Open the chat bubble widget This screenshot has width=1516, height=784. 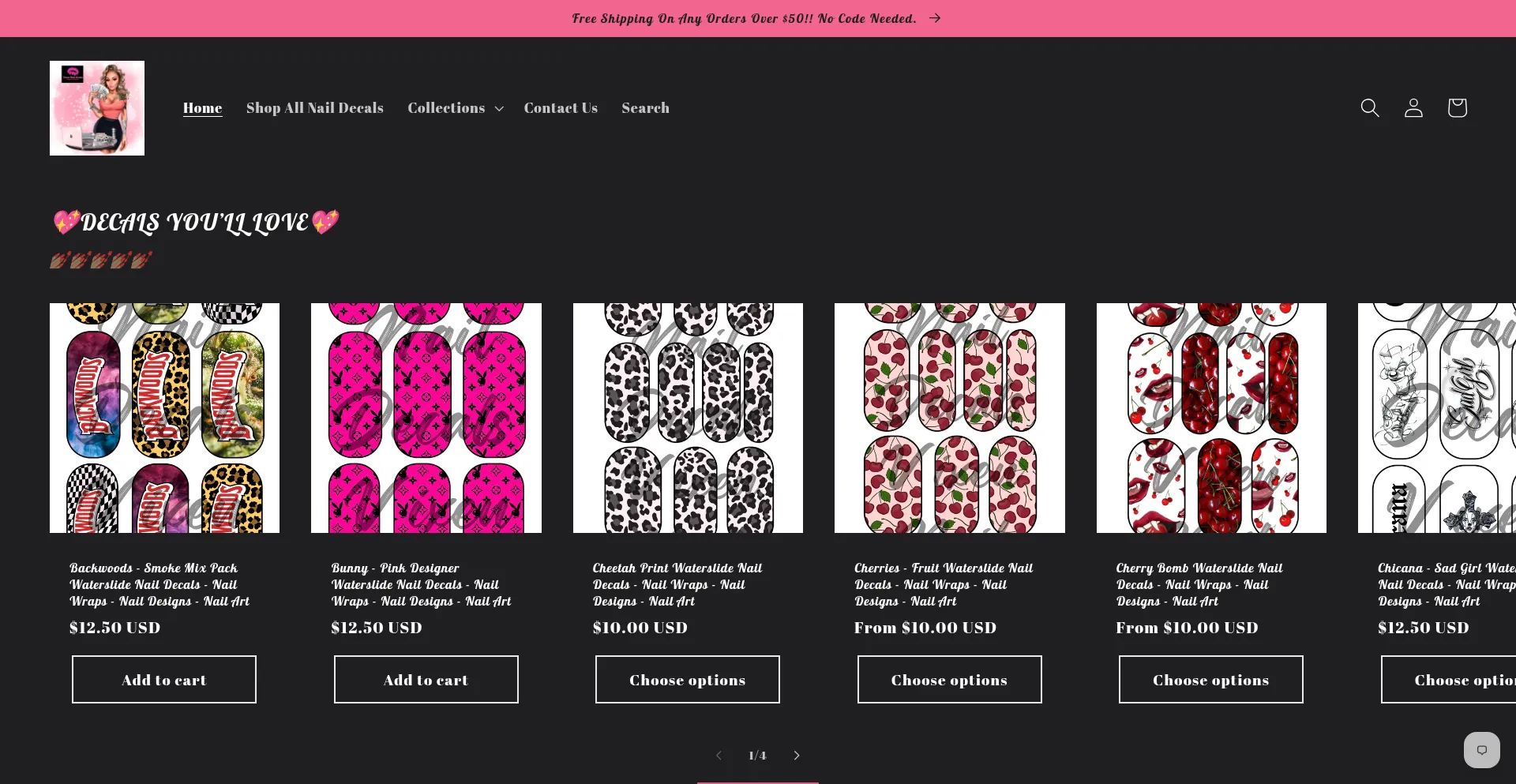coord(1481,750)
